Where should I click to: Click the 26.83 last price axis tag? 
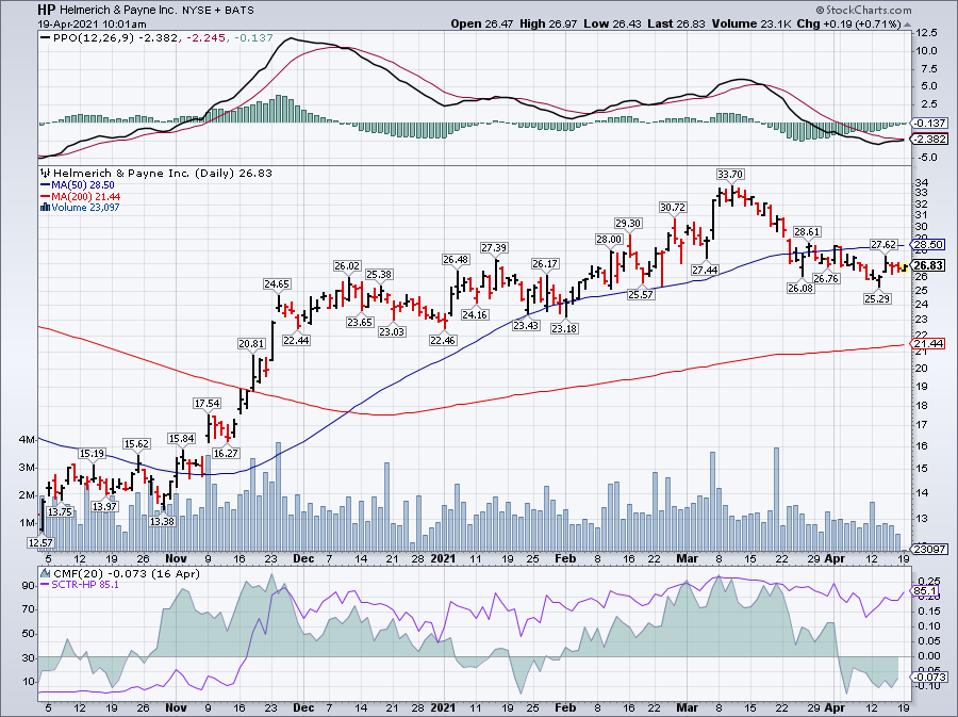coord(929,266)
